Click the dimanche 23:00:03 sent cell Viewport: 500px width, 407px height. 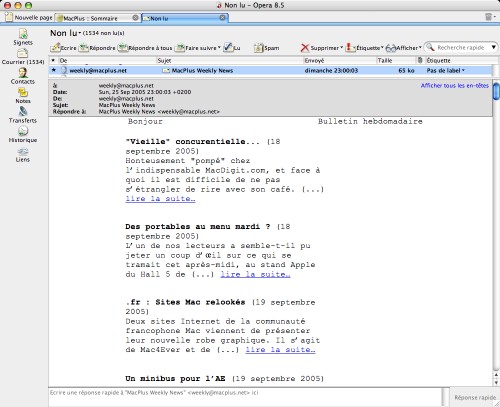331,70
